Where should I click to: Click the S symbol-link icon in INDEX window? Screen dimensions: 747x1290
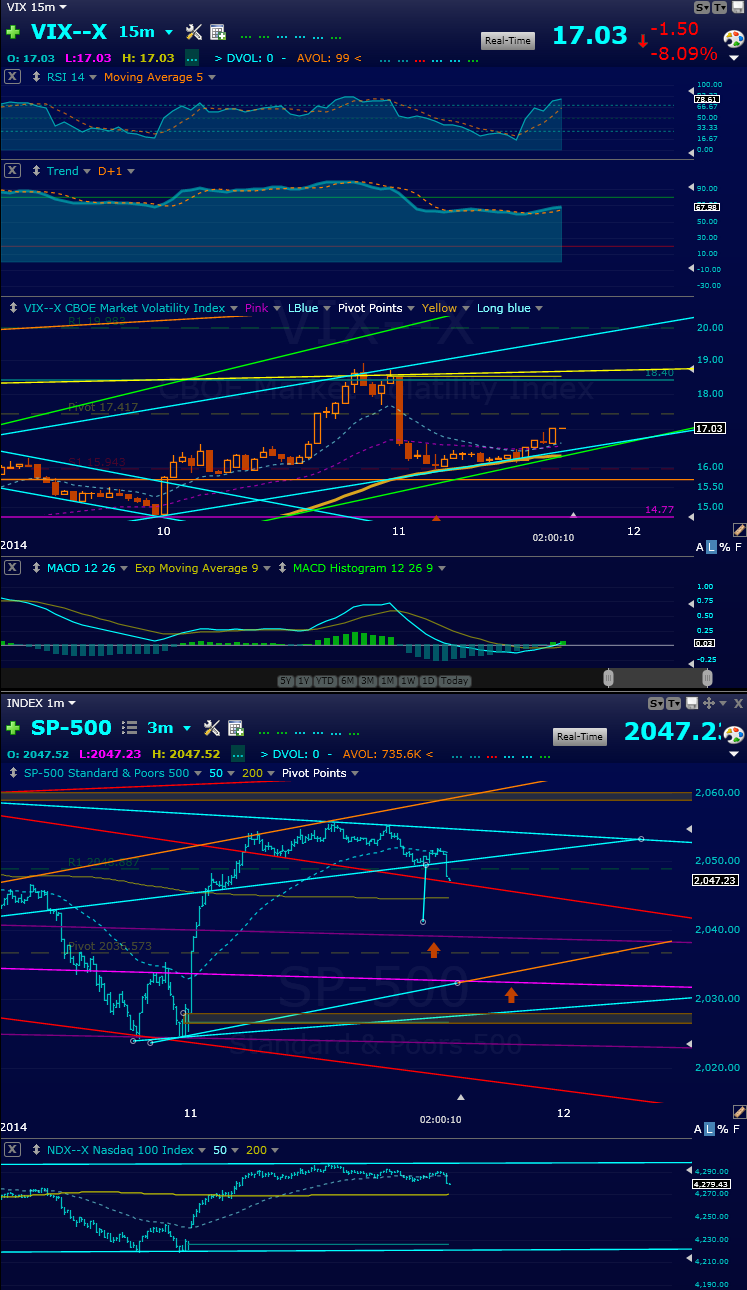[x=655, y=703]
